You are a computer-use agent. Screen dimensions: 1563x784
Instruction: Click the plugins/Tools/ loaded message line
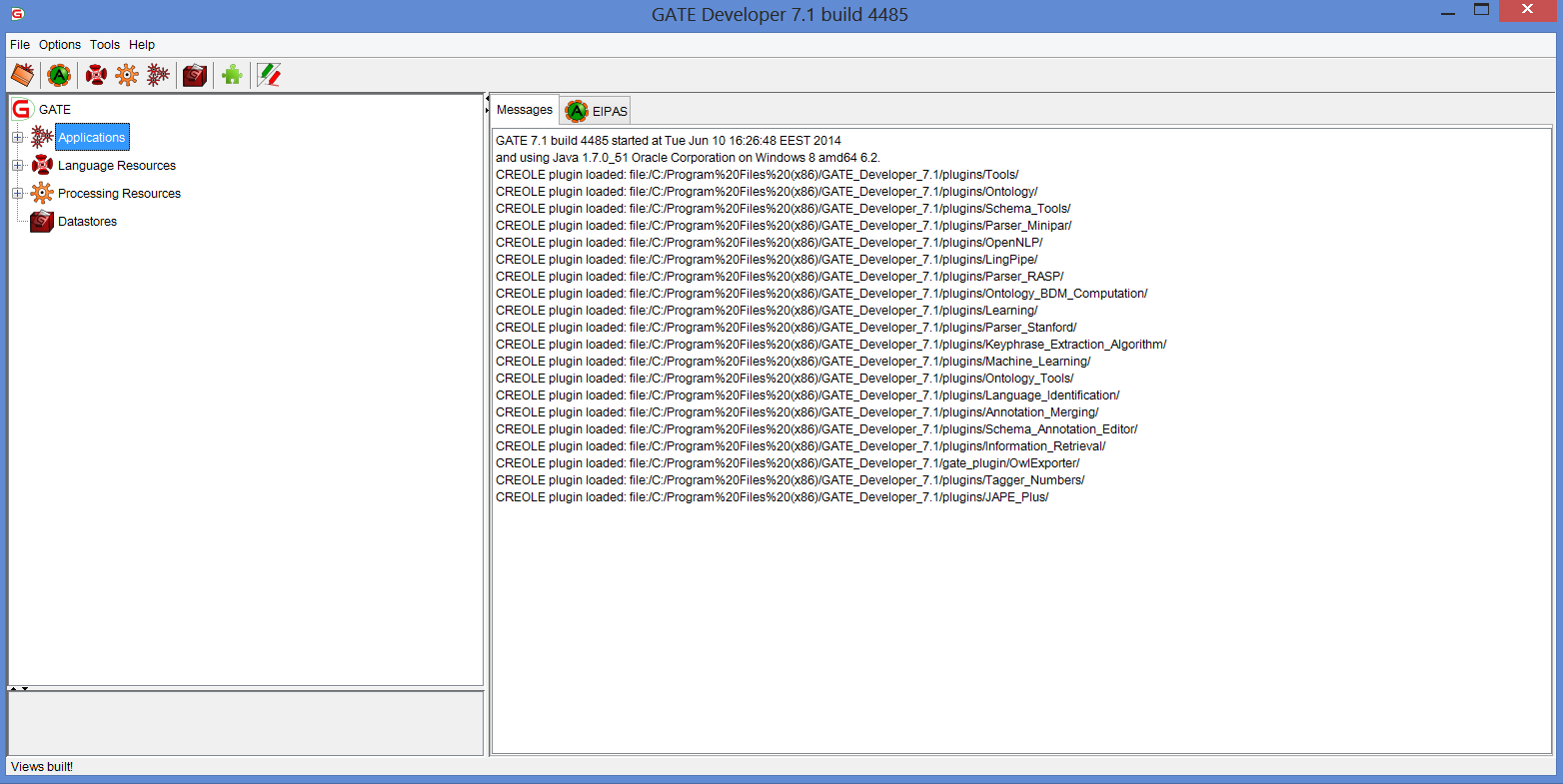758,175
